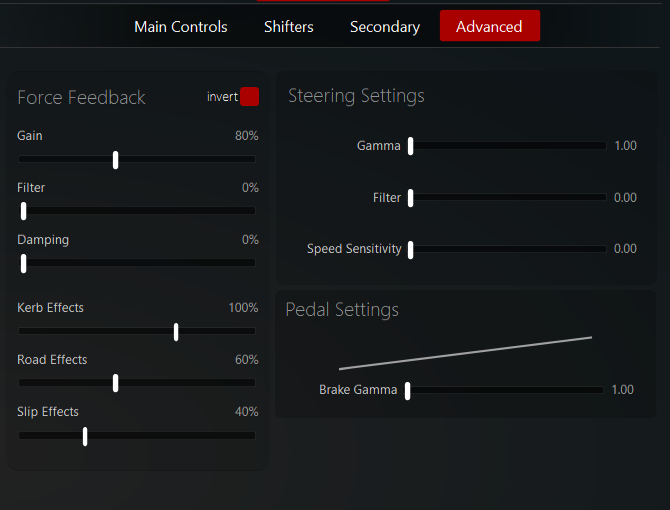Switch to the Shifters tab
Image resolution: width=670 pixels, height=510 pixels.
coord(289,27)
